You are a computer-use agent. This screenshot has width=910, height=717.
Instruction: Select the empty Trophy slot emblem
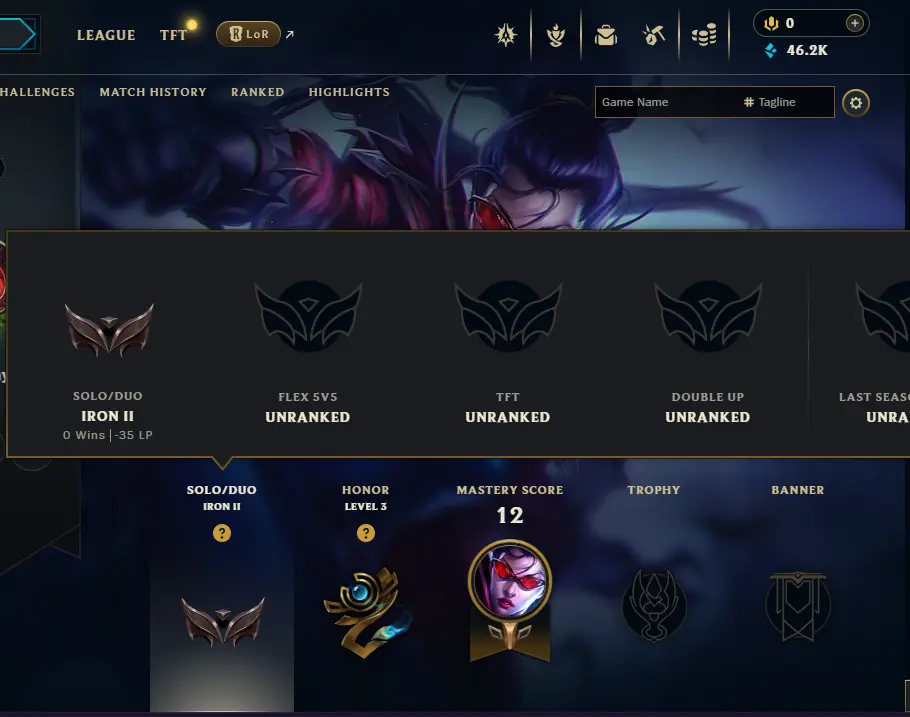tap(654, 605)
